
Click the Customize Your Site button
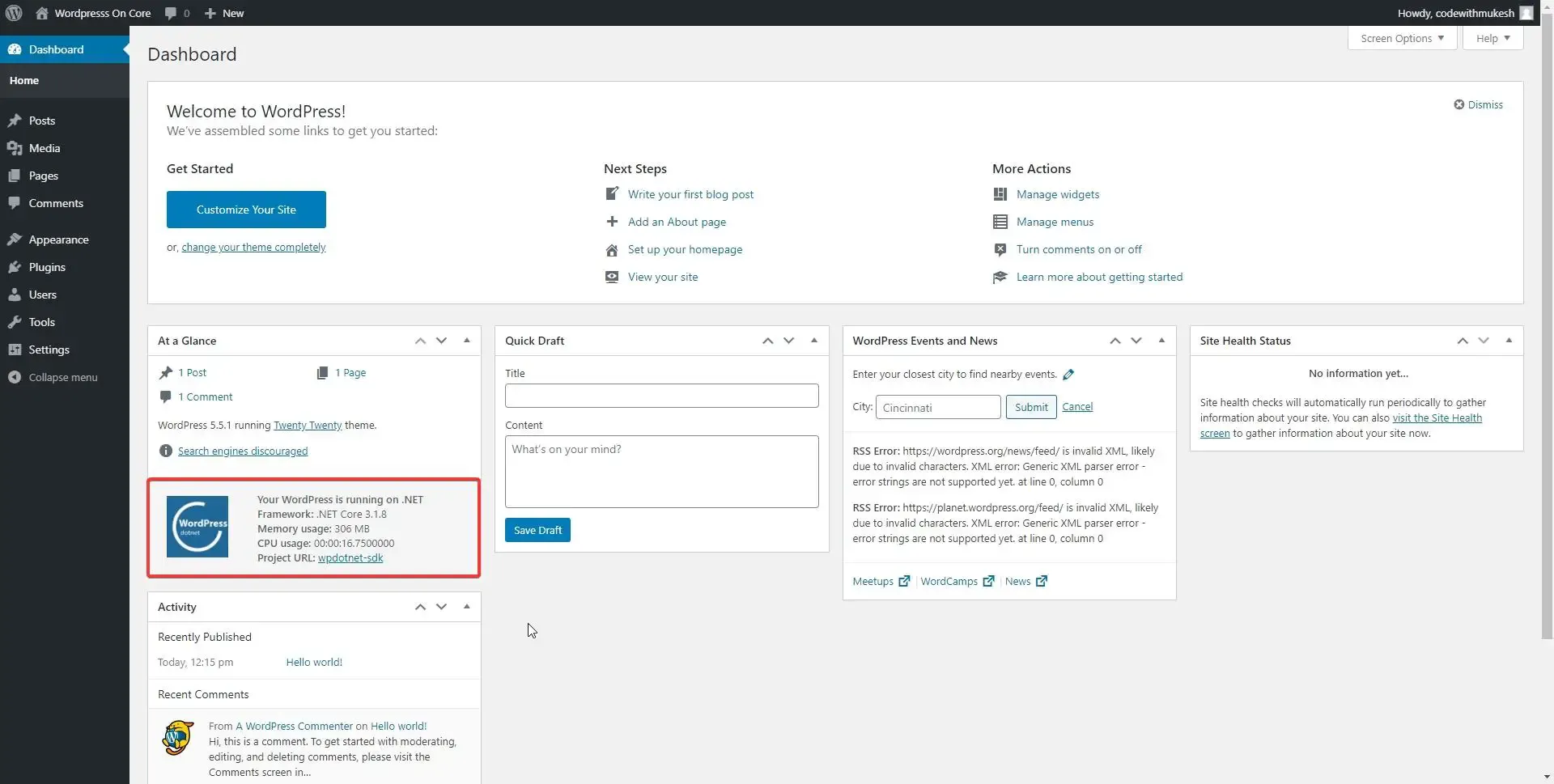pyautogui.click(x=246, y=209)
